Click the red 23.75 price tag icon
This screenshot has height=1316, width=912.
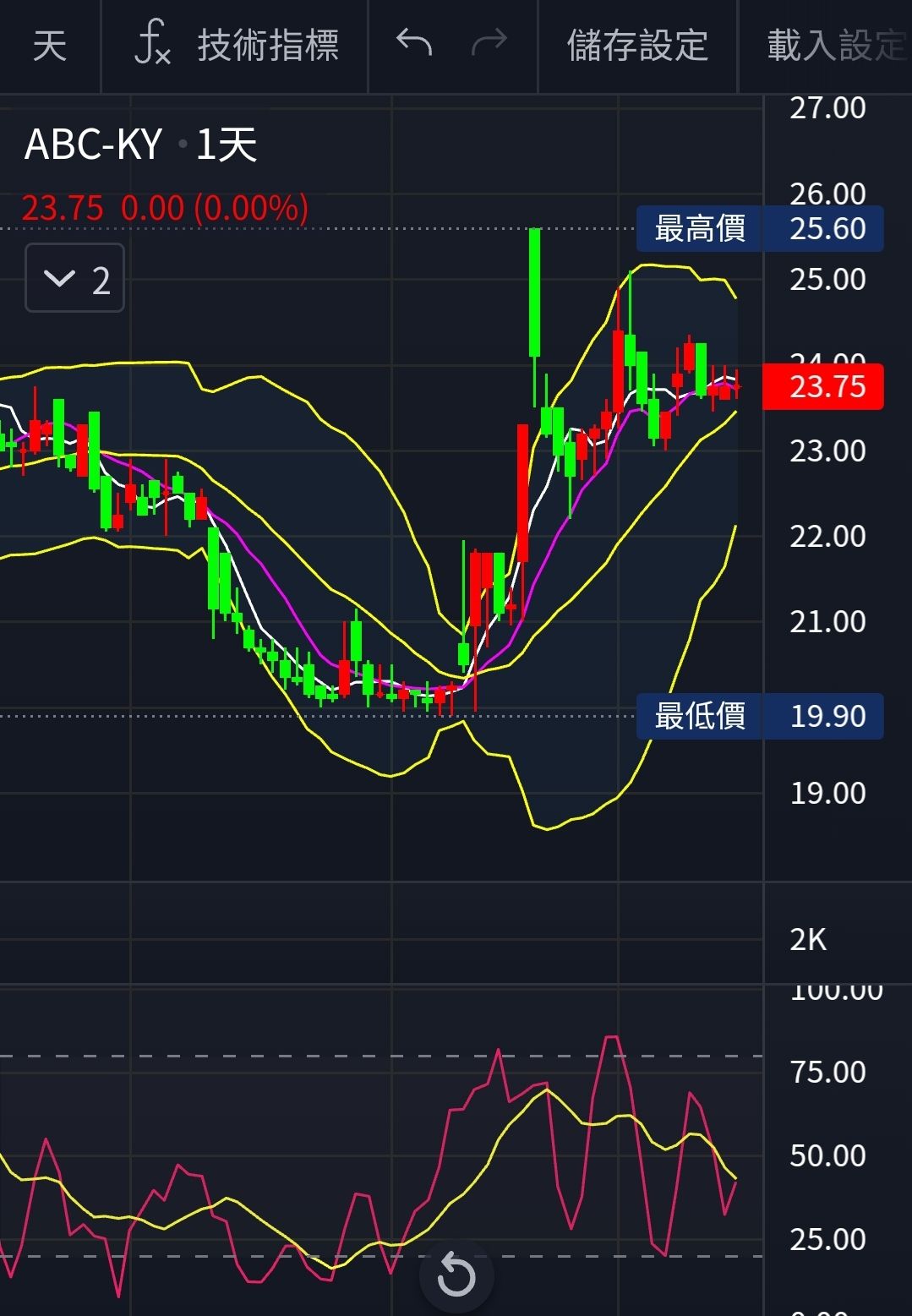[x=822, y=386]
